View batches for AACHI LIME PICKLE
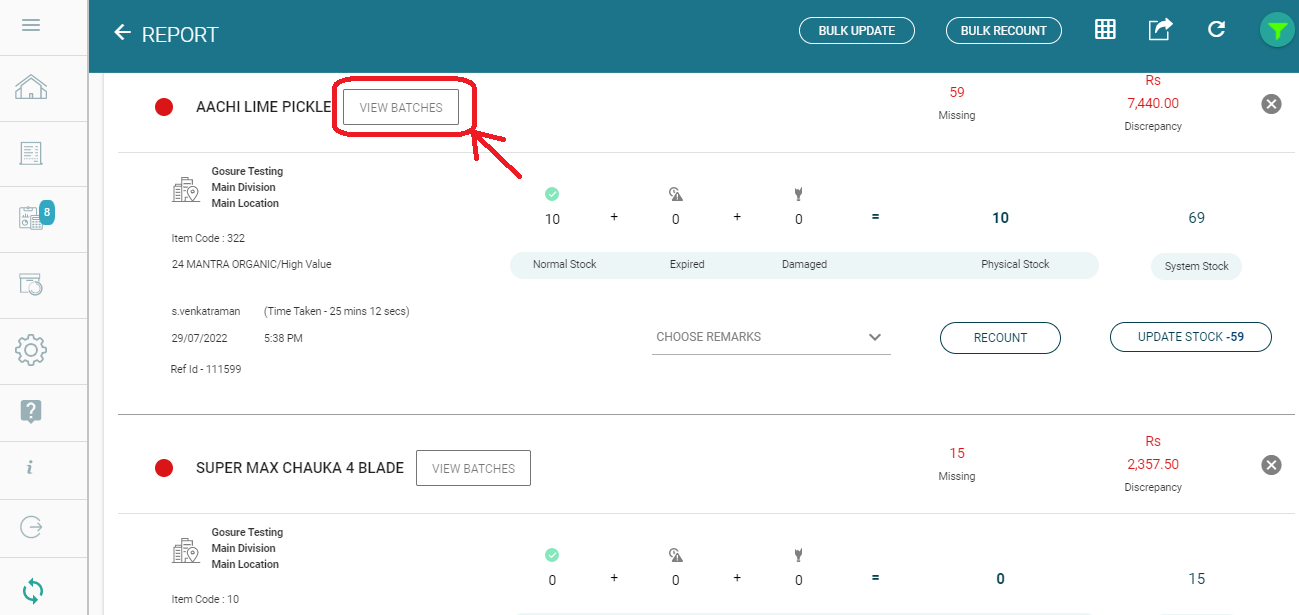This screenshot has height=615, width=1299. pyautogui.click(x=401, y=107)
